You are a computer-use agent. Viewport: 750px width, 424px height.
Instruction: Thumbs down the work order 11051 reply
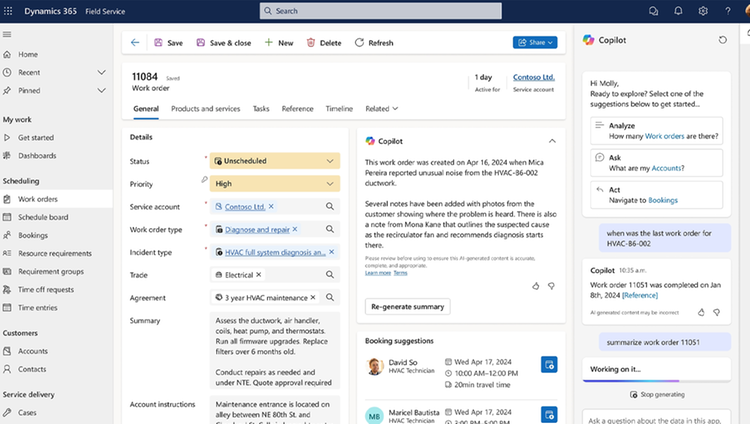[x=717, y=312]
